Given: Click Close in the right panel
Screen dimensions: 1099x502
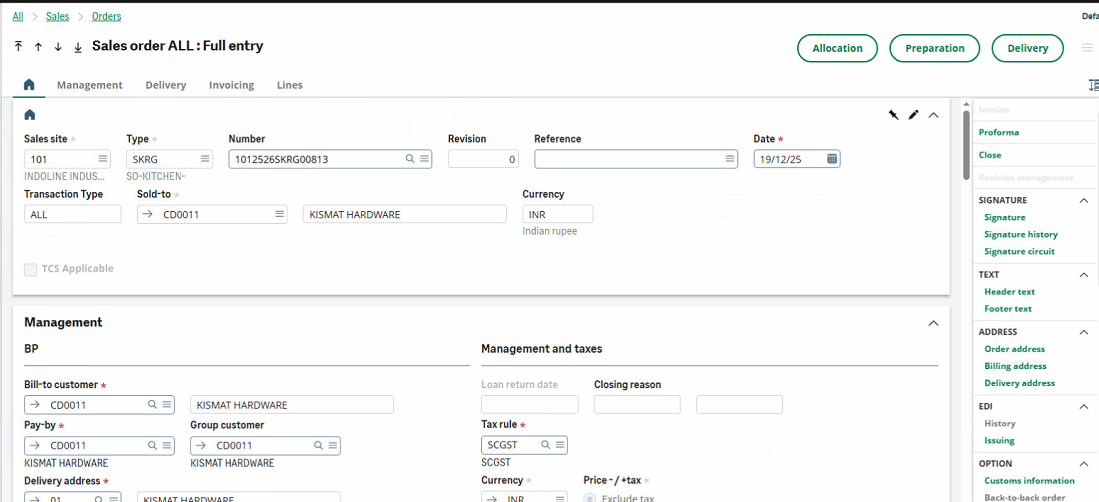Looking at the screenshot, I should [x=990, y=155].
